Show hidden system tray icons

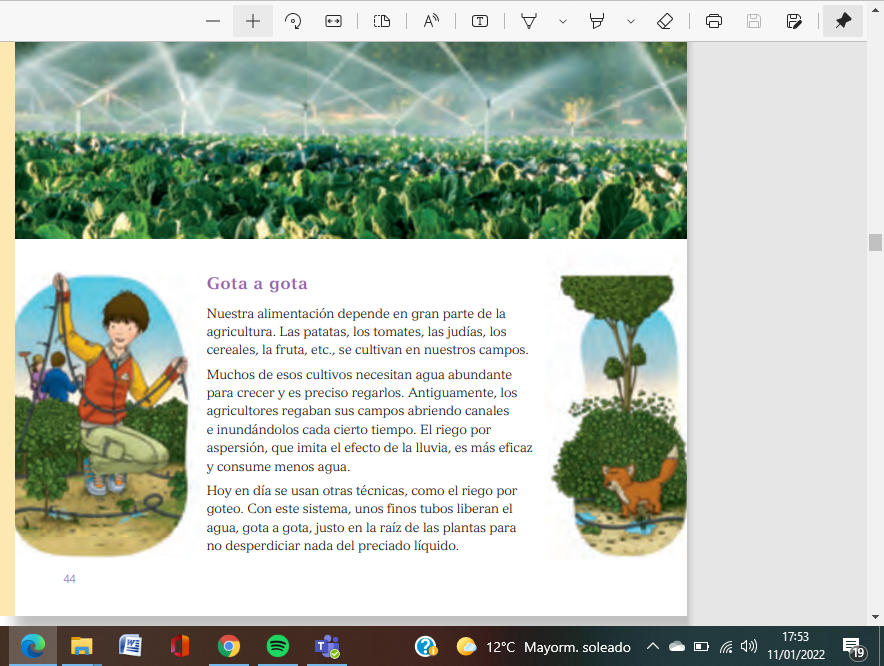(x=653, y=646)
